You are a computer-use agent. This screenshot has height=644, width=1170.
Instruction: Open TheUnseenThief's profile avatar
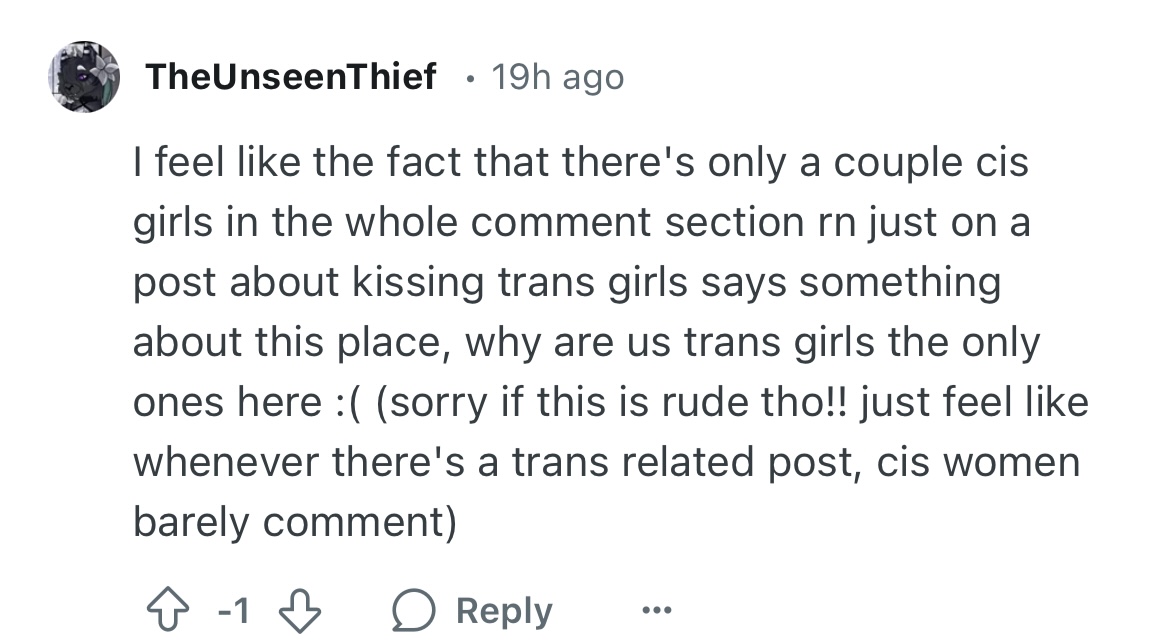(x=84, y=77)
